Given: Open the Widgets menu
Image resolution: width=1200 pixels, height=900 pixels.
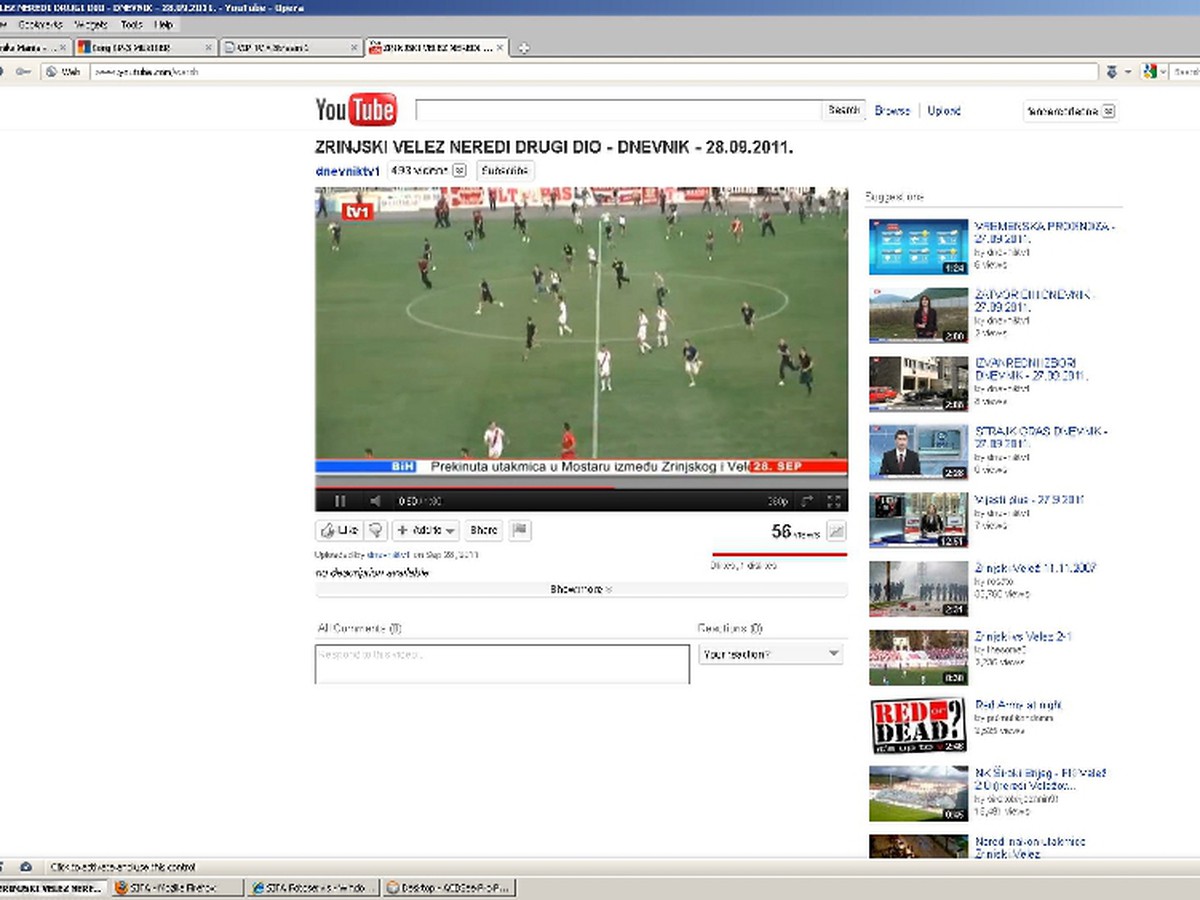Looking at the screenshot, I should point(91,24).
